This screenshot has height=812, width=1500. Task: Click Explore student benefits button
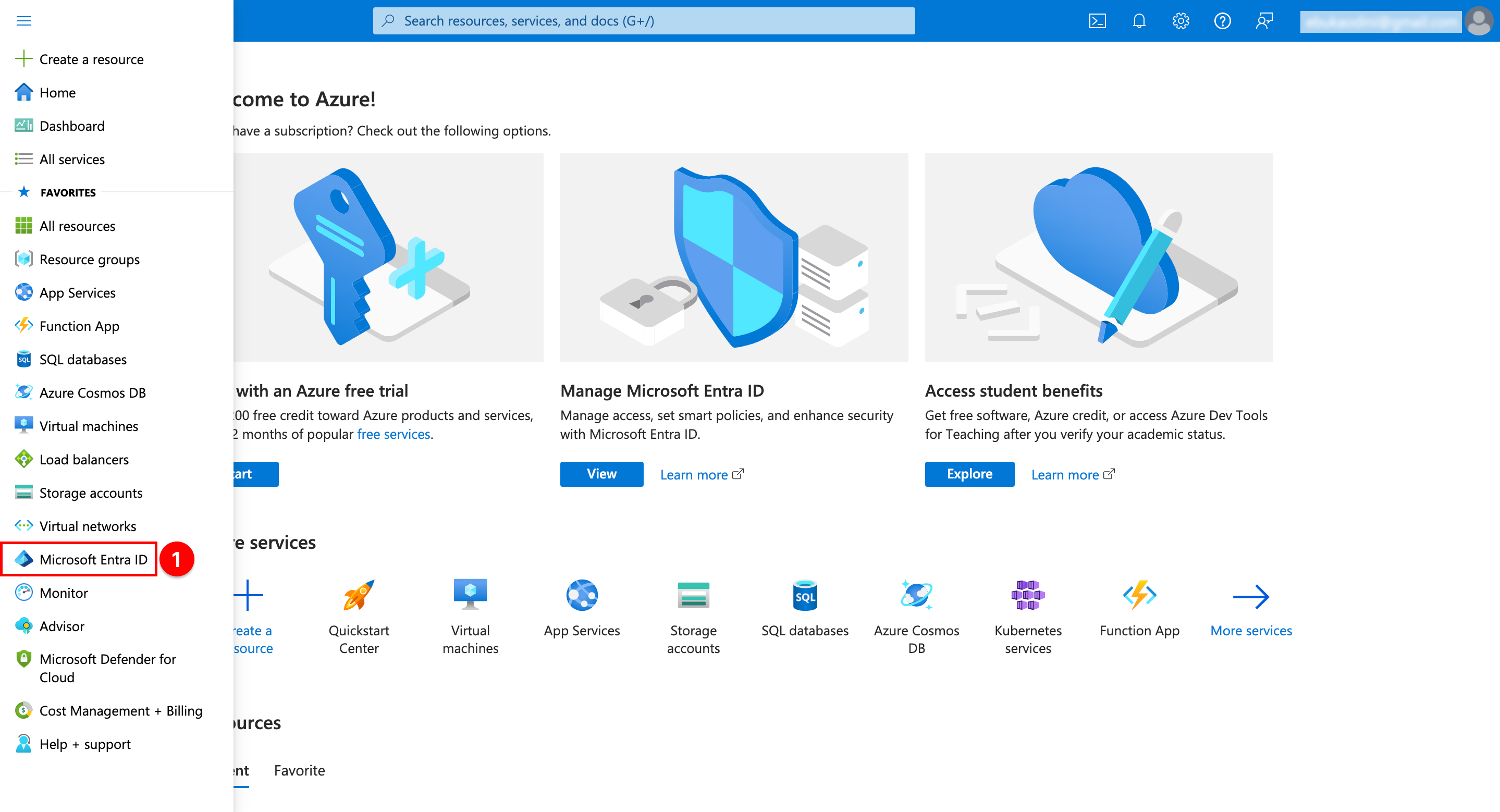point(969,474)
